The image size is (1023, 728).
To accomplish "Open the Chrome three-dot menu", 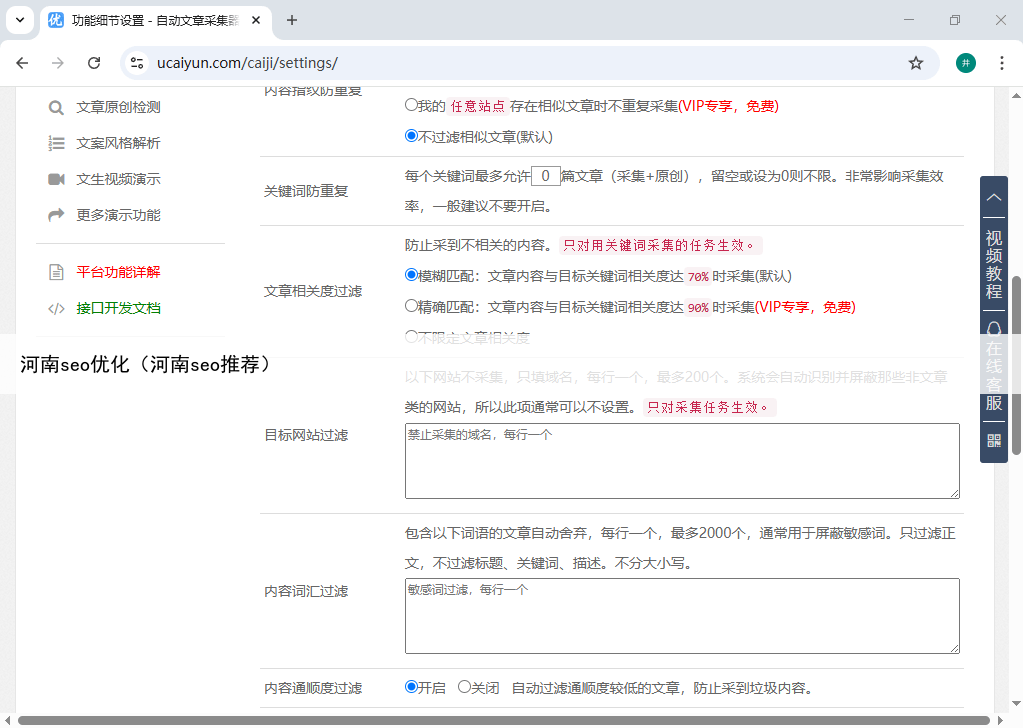I will 1001,63.
